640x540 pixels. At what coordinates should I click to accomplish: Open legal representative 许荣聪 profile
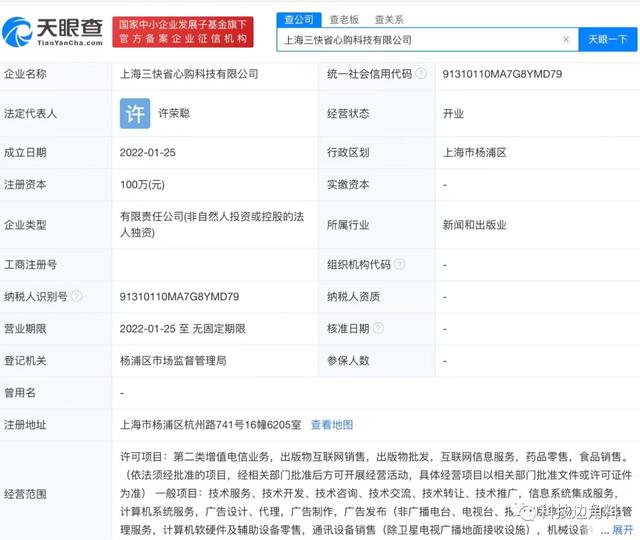tap(174, 113)
